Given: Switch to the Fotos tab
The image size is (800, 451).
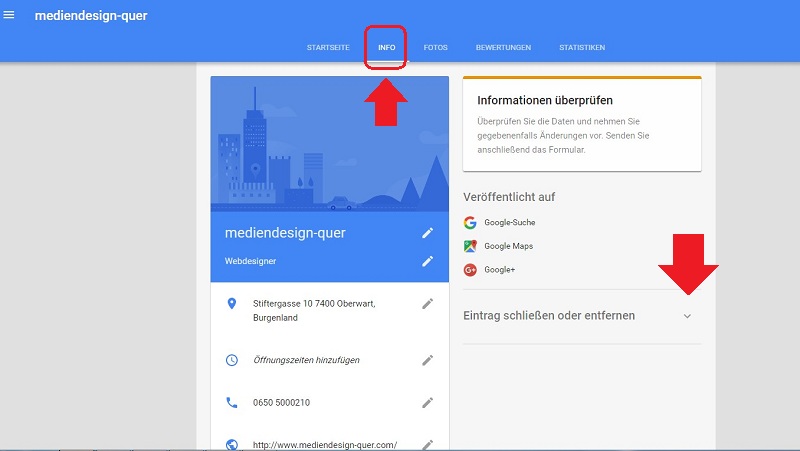Looking at the screenshot, I should tap(435, 47).
